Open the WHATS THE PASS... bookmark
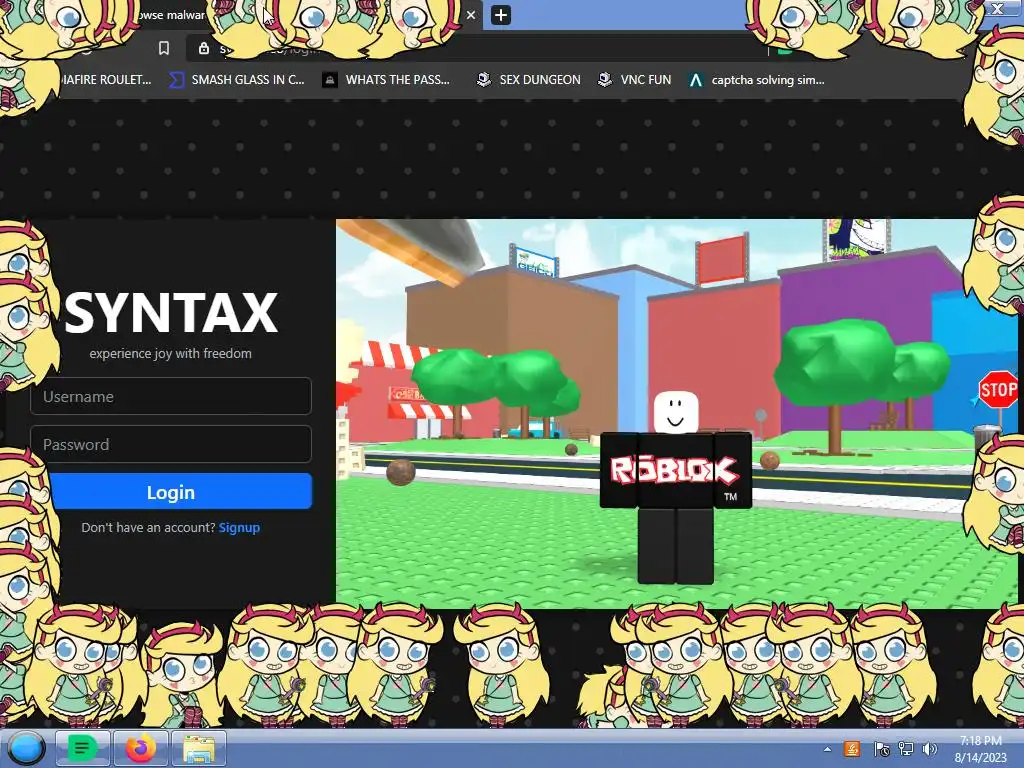 387,80
